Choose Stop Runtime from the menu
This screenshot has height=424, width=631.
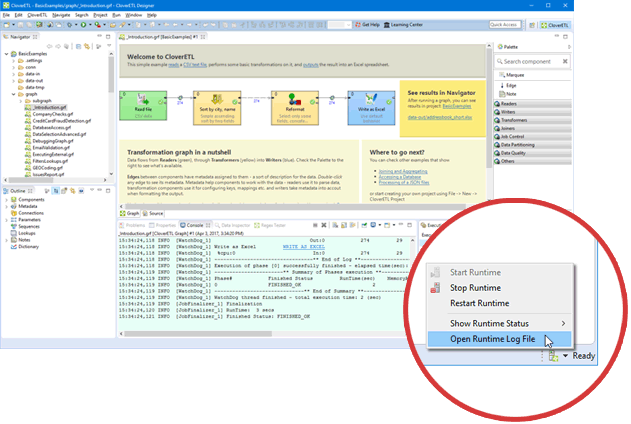499,288
